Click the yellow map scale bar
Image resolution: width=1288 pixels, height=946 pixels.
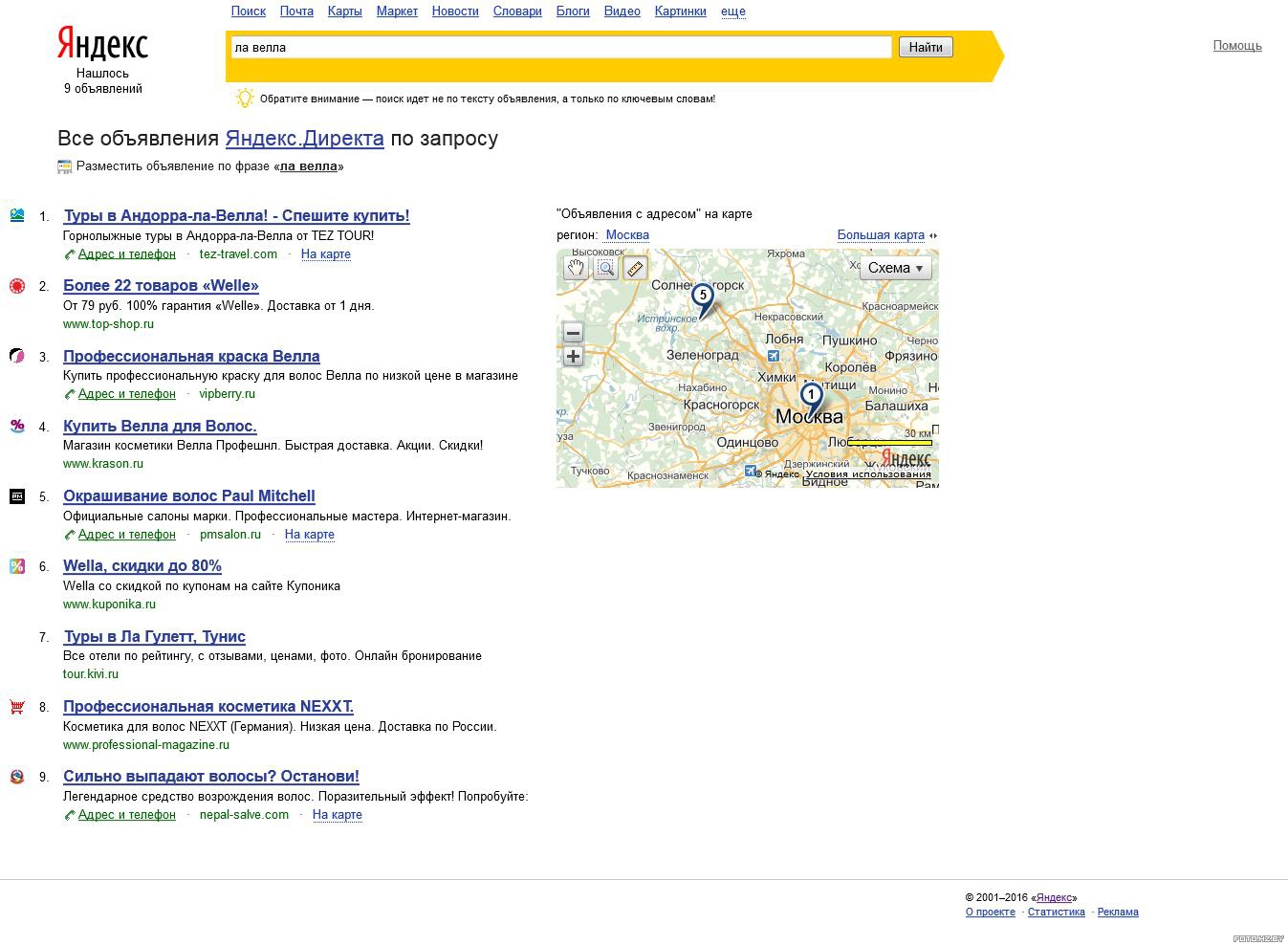pos(889,443)
